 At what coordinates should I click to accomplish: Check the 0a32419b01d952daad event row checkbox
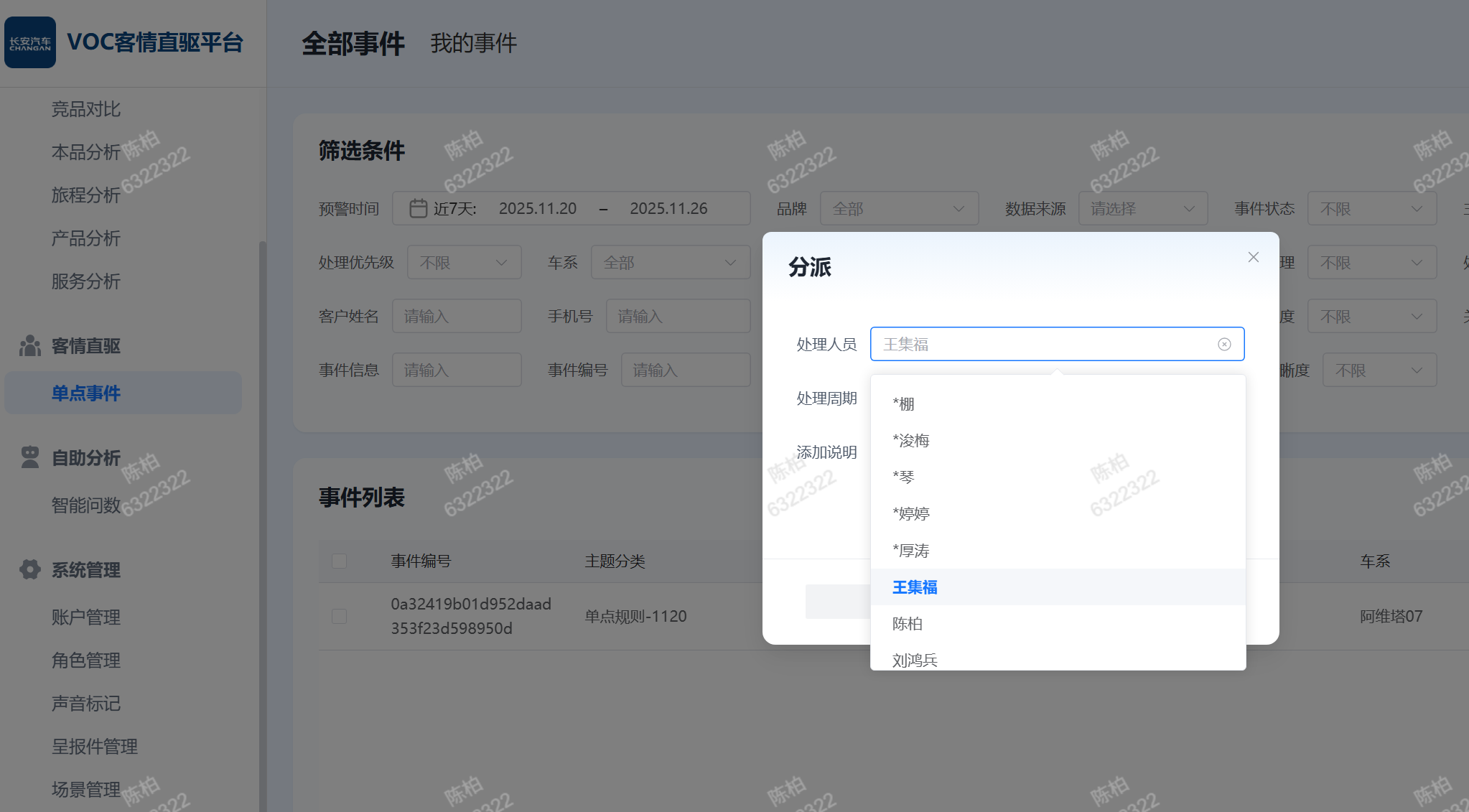[x=340, y=616]
